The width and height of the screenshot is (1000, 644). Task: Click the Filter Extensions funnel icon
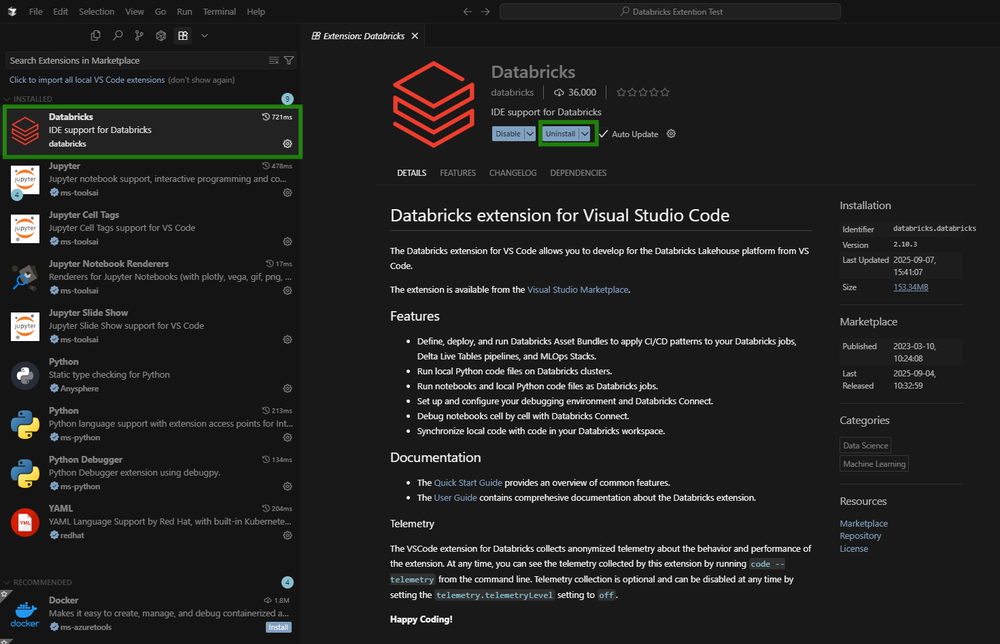coord(288,59)
